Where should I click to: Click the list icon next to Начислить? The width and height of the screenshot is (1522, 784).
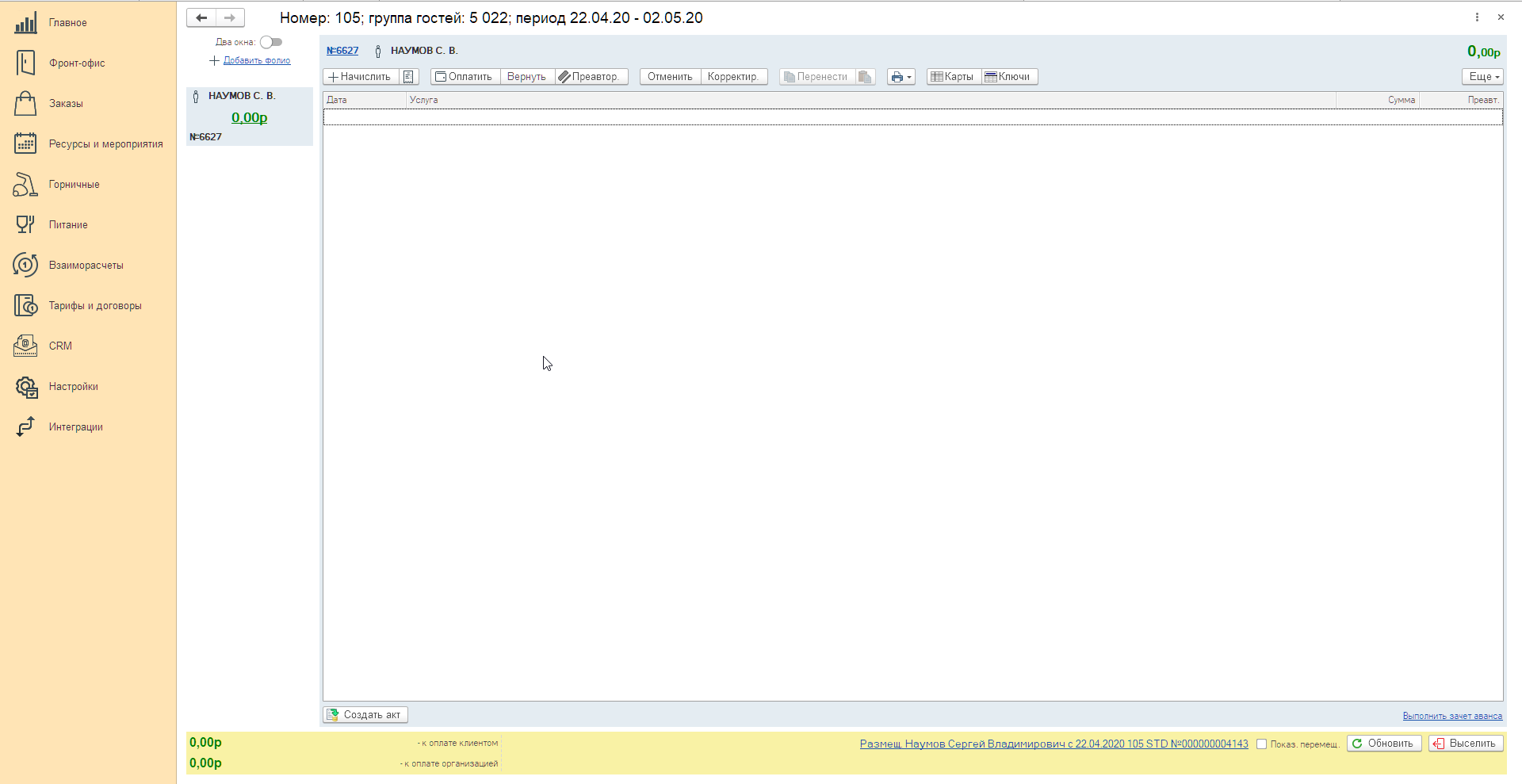pos(408,77)
